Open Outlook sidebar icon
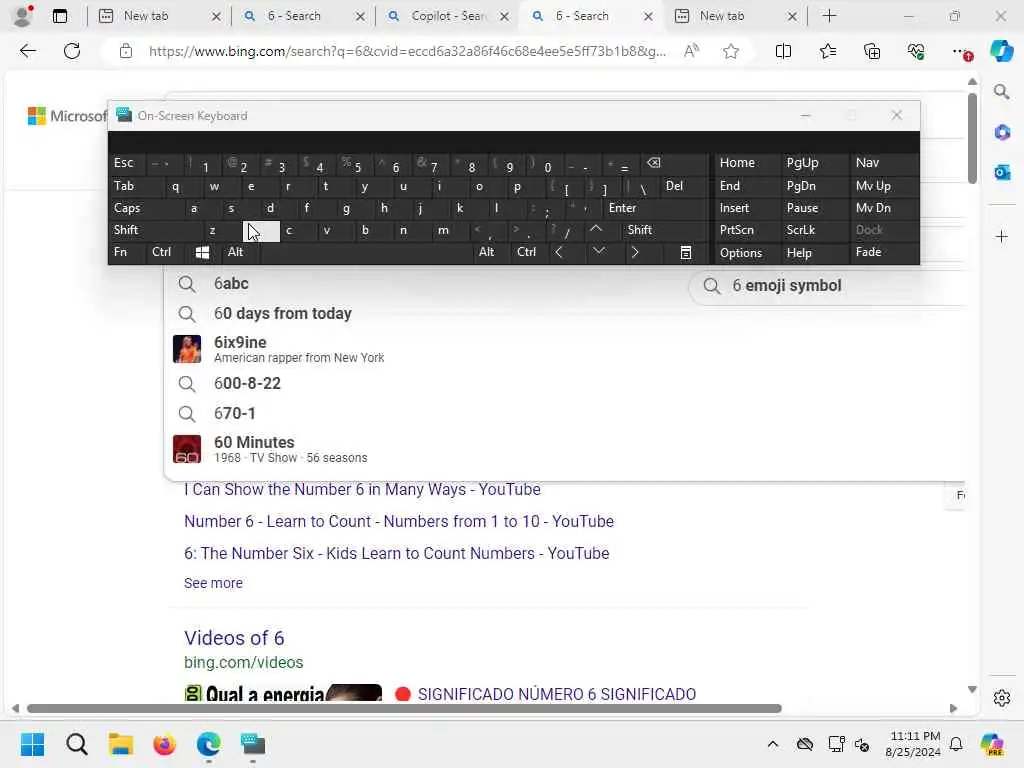 click(1001, 172)
